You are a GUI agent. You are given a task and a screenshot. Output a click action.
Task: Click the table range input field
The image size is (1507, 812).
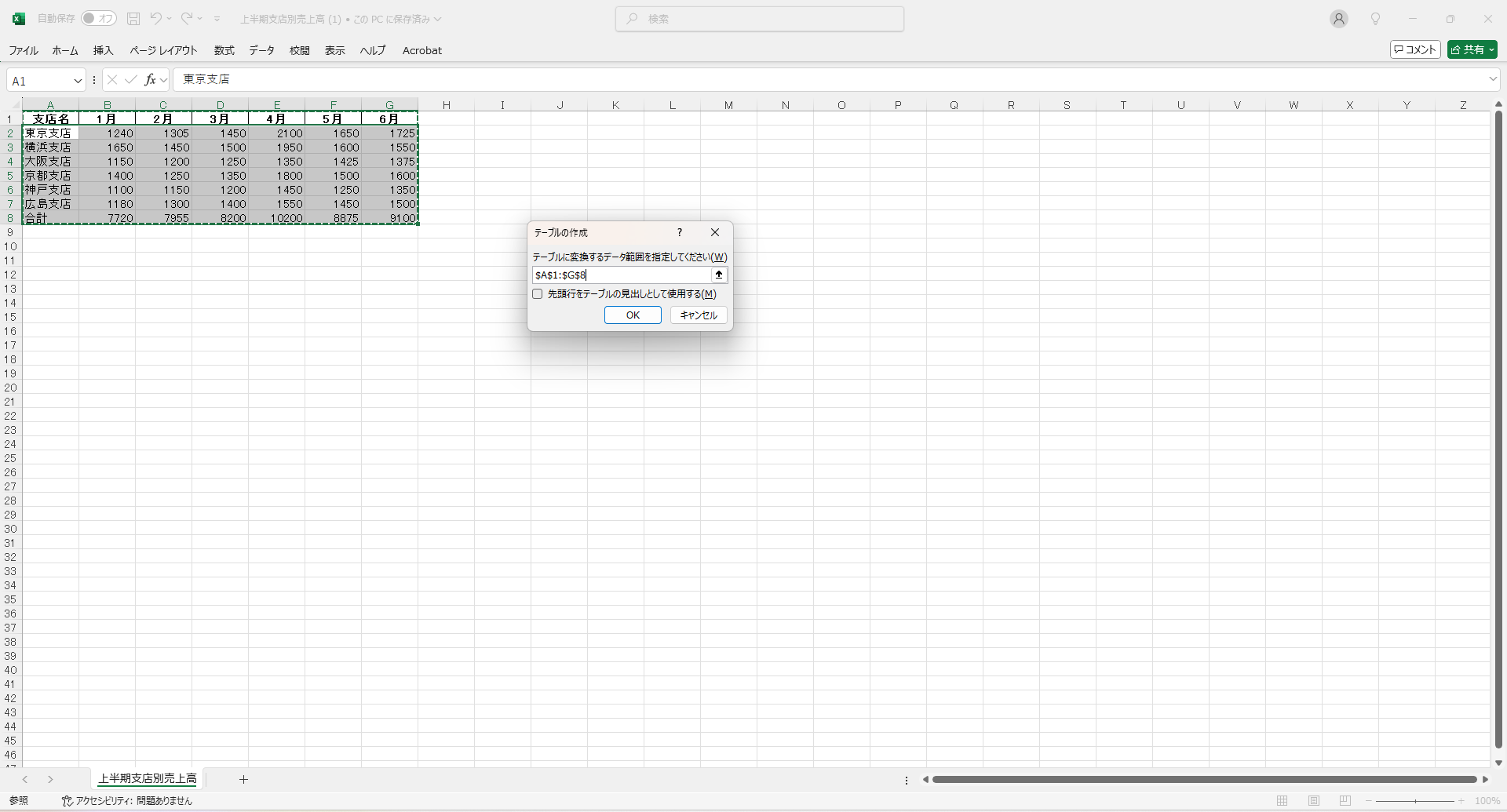(622, 275)
